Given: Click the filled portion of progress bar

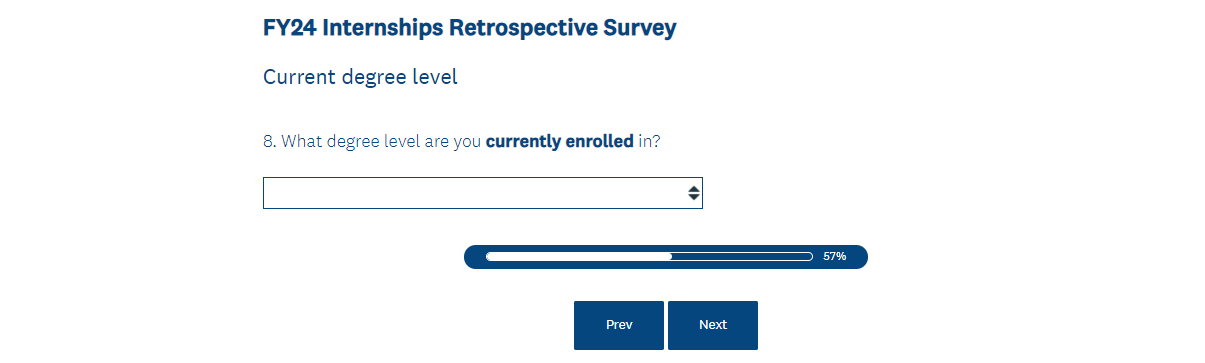Looking at the screenshot, I should point(579,257).
